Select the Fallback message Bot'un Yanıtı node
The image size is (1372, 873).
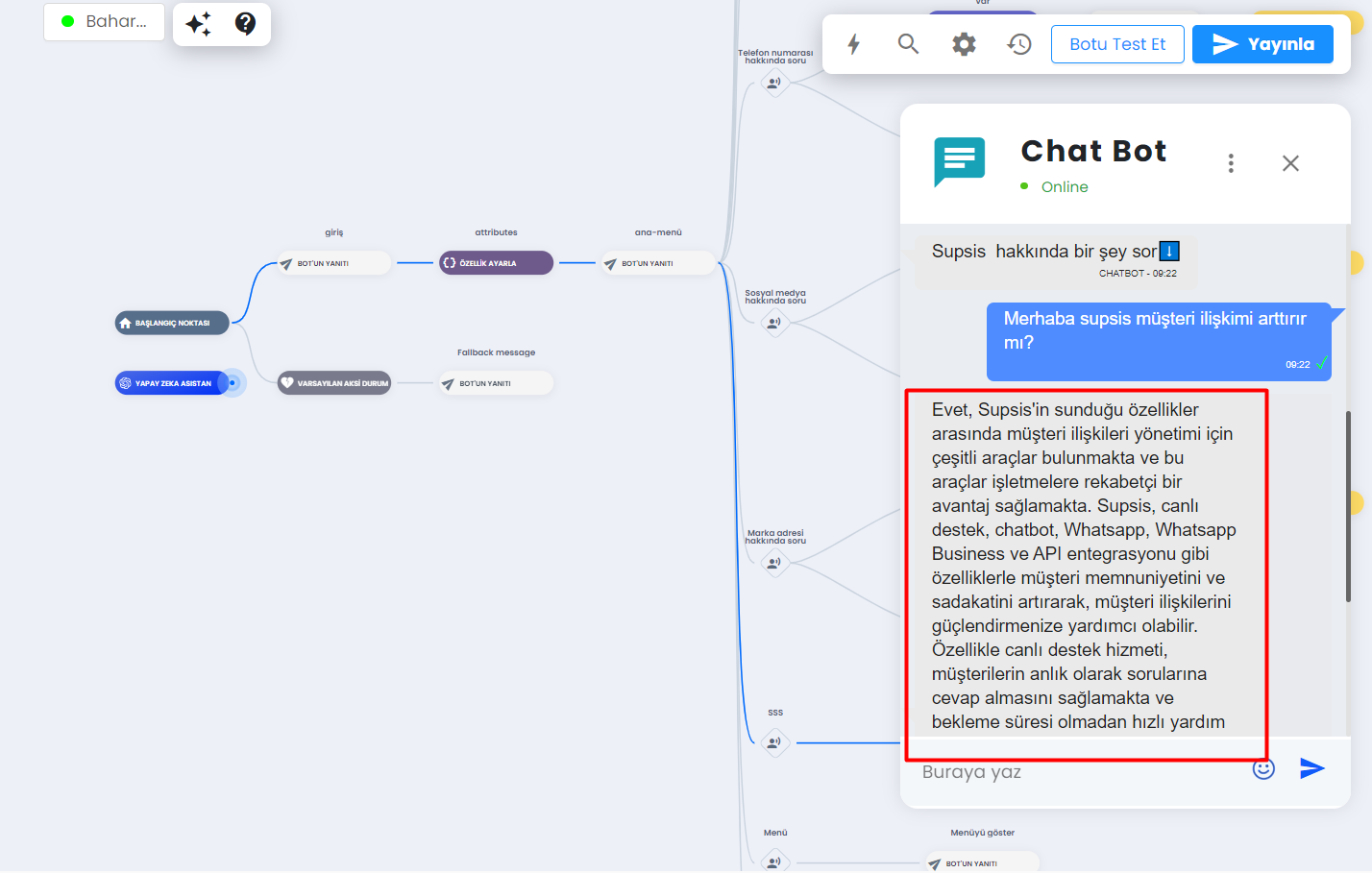[x=496, y=383]
